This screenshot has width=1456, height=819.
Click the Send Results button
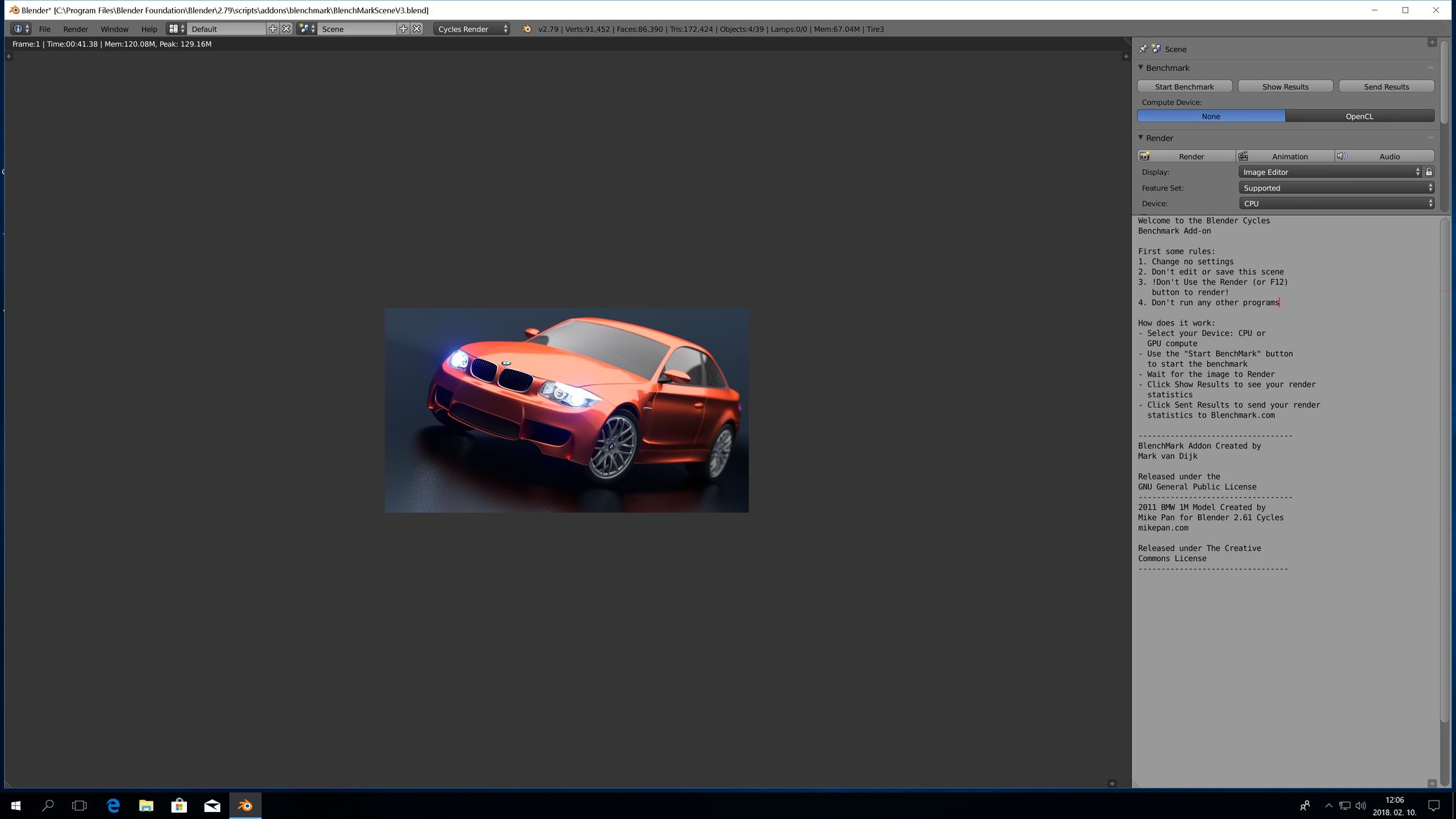[1386, 86]
